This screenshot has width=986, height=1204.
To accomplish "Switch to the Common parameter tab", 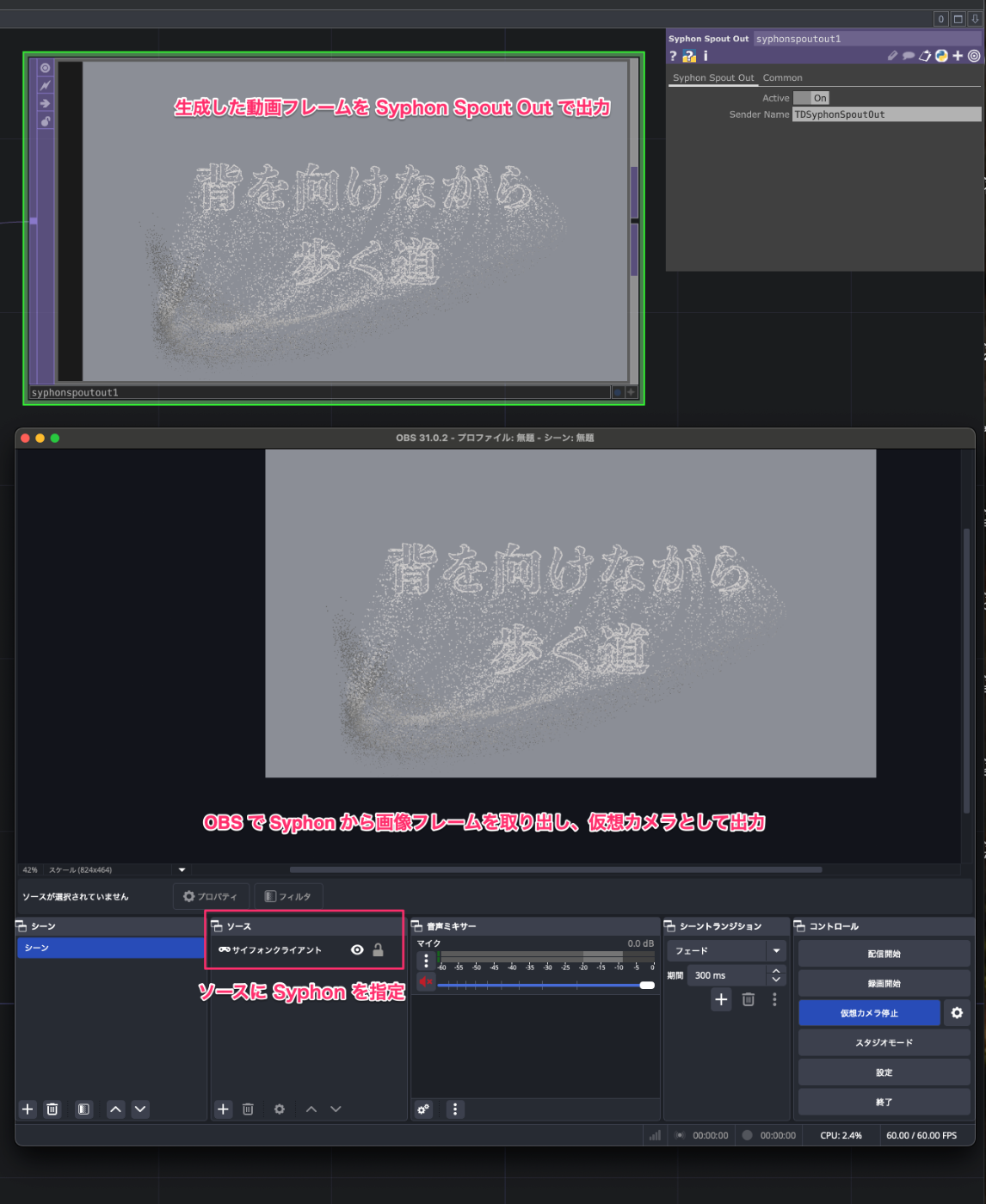I will point(782,77).
